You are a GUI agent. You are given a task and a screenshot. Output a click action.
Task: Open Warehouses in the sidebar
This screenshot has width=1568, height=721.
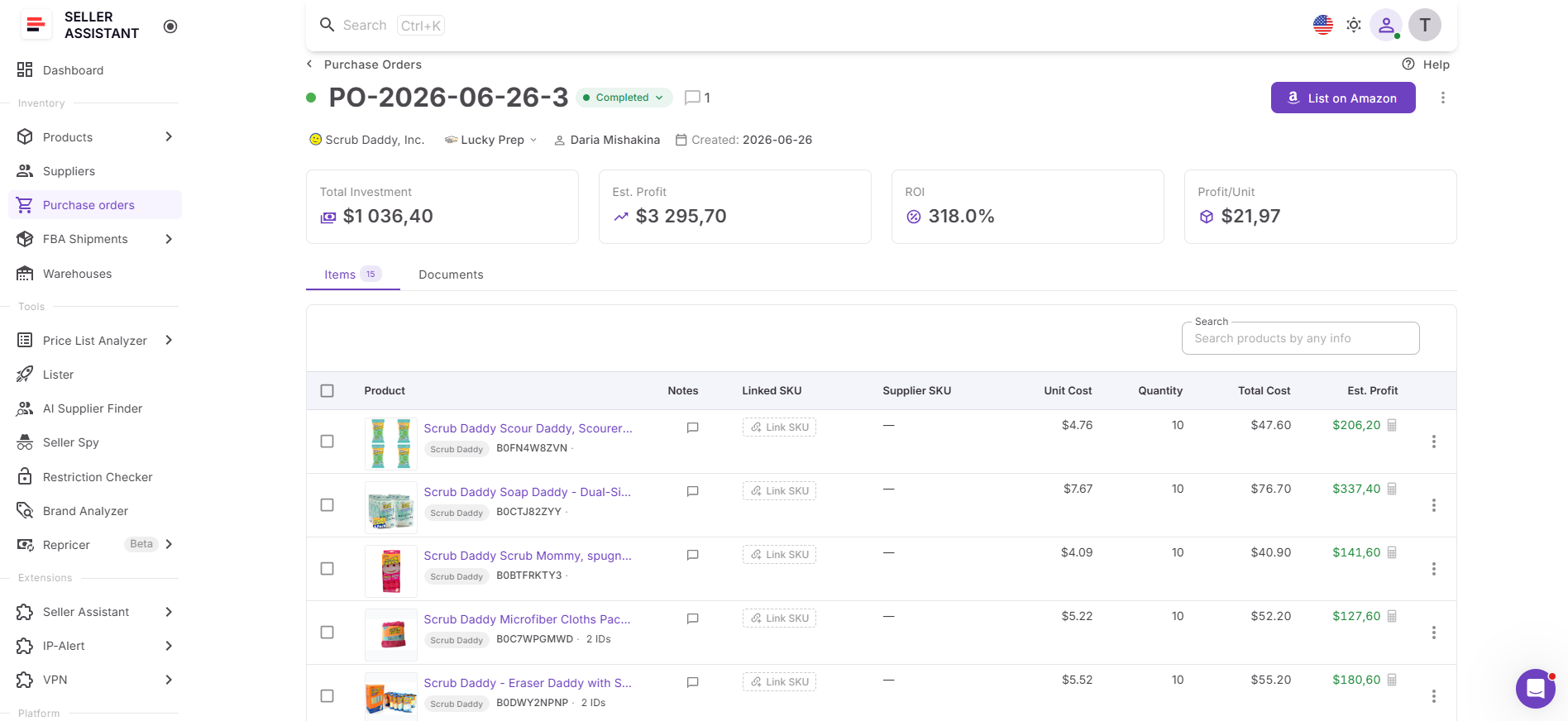[x=77, y=274]
